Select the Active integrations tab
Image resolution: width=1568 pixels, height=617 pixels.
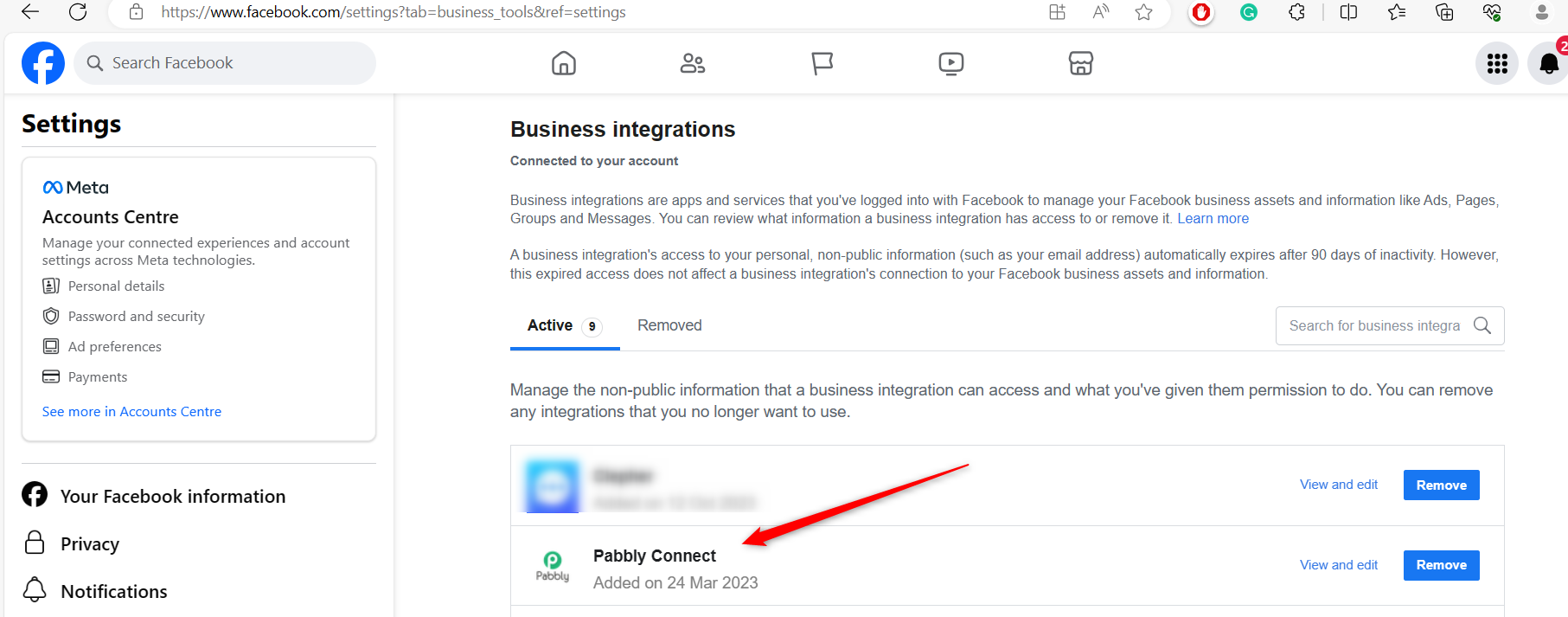[565, 326]
